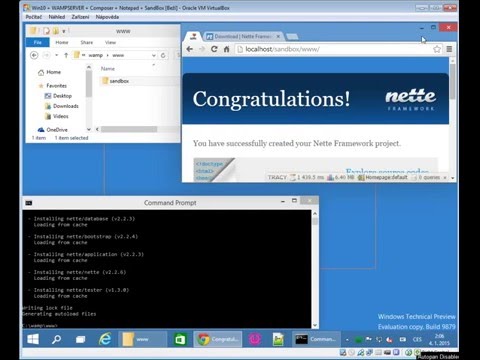Refresh the Explorer www folder

(x=163, y=55)
